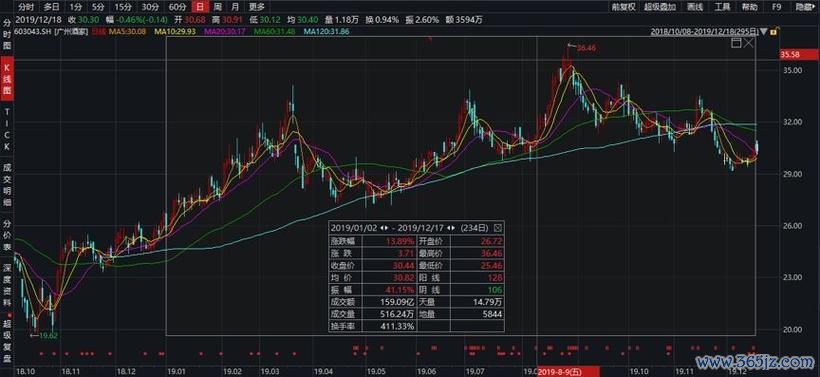The width and height of the screenshot is (820, 377).
Task: Click the 成交额 159.09亿 value
Action: [x=396, y=302]
